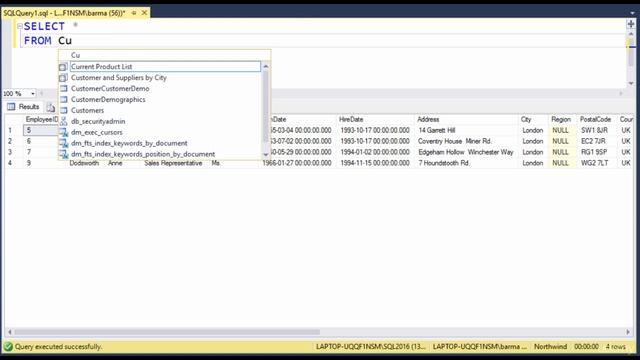
Task: Click the table icon beside Customers suggestion
Action: click(63, 111)
